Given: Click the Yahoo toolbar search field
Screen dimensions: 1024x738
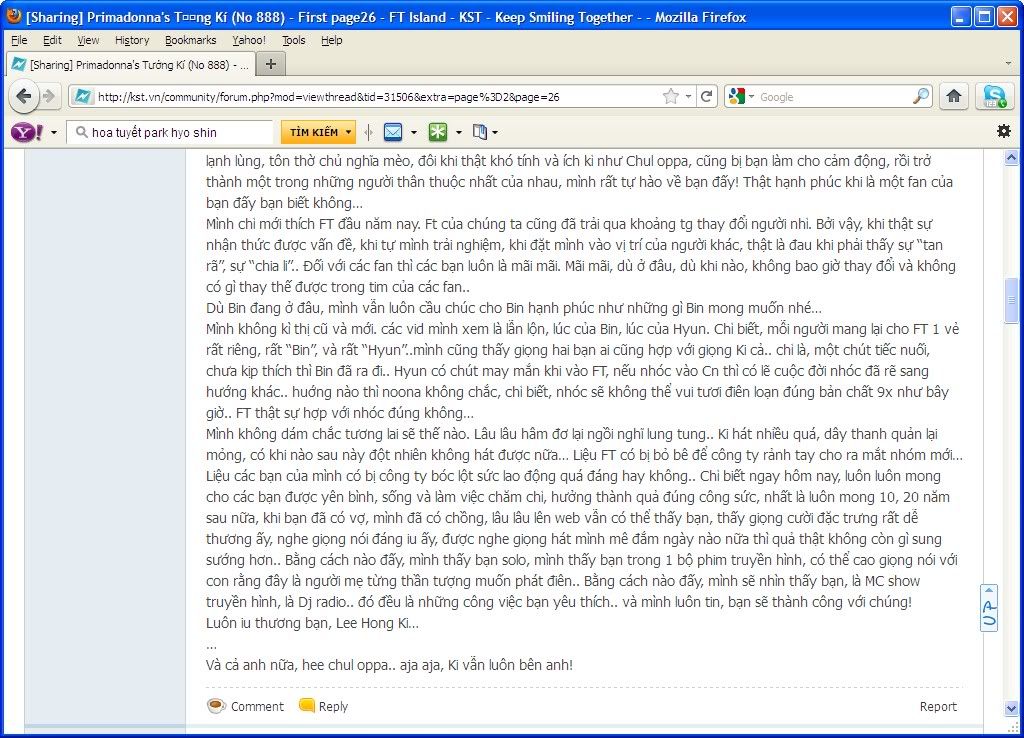Looking at the screenshot, I should [171, 133].
